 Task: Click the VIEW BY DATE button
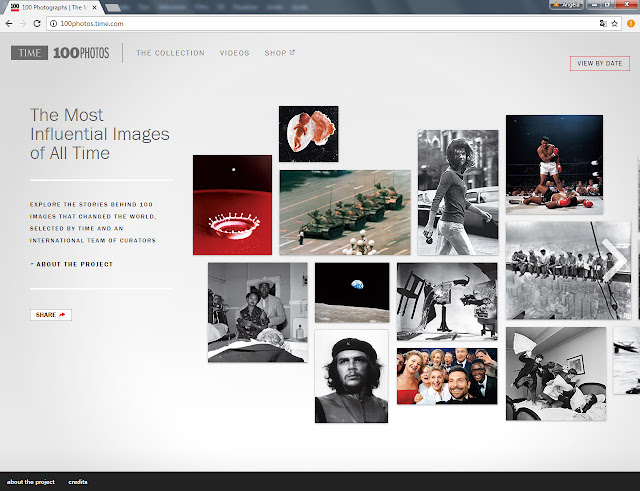[600, 63]
